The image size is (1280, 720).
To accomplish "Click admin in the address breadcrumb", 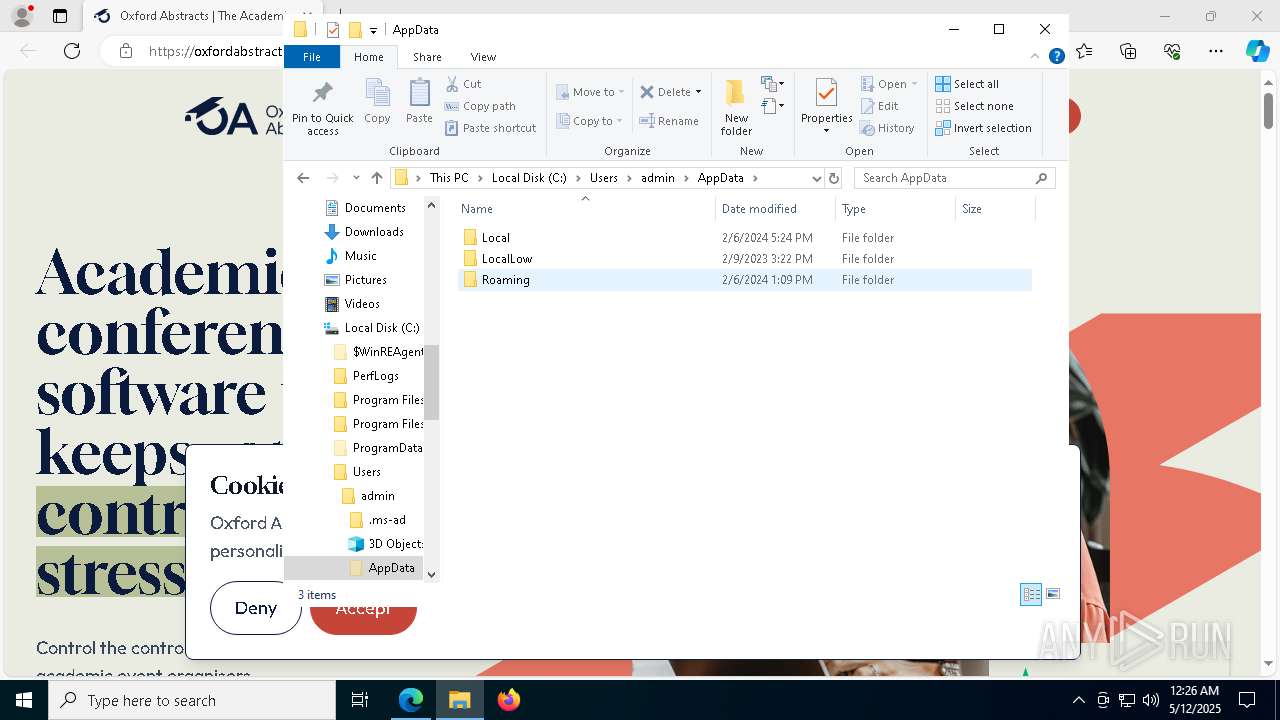I will tap(658, 178).
